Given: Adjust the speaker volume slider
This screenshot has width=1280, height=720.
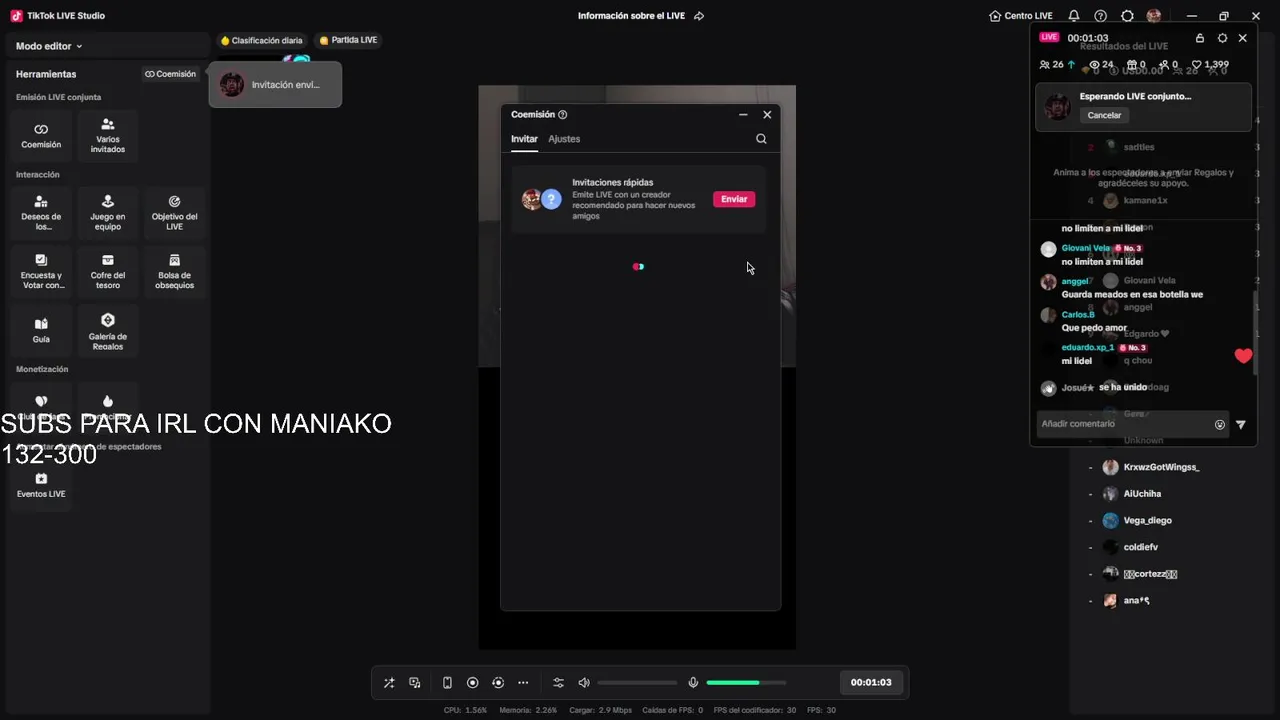Looking at the screenshot, I should (637, 683).
